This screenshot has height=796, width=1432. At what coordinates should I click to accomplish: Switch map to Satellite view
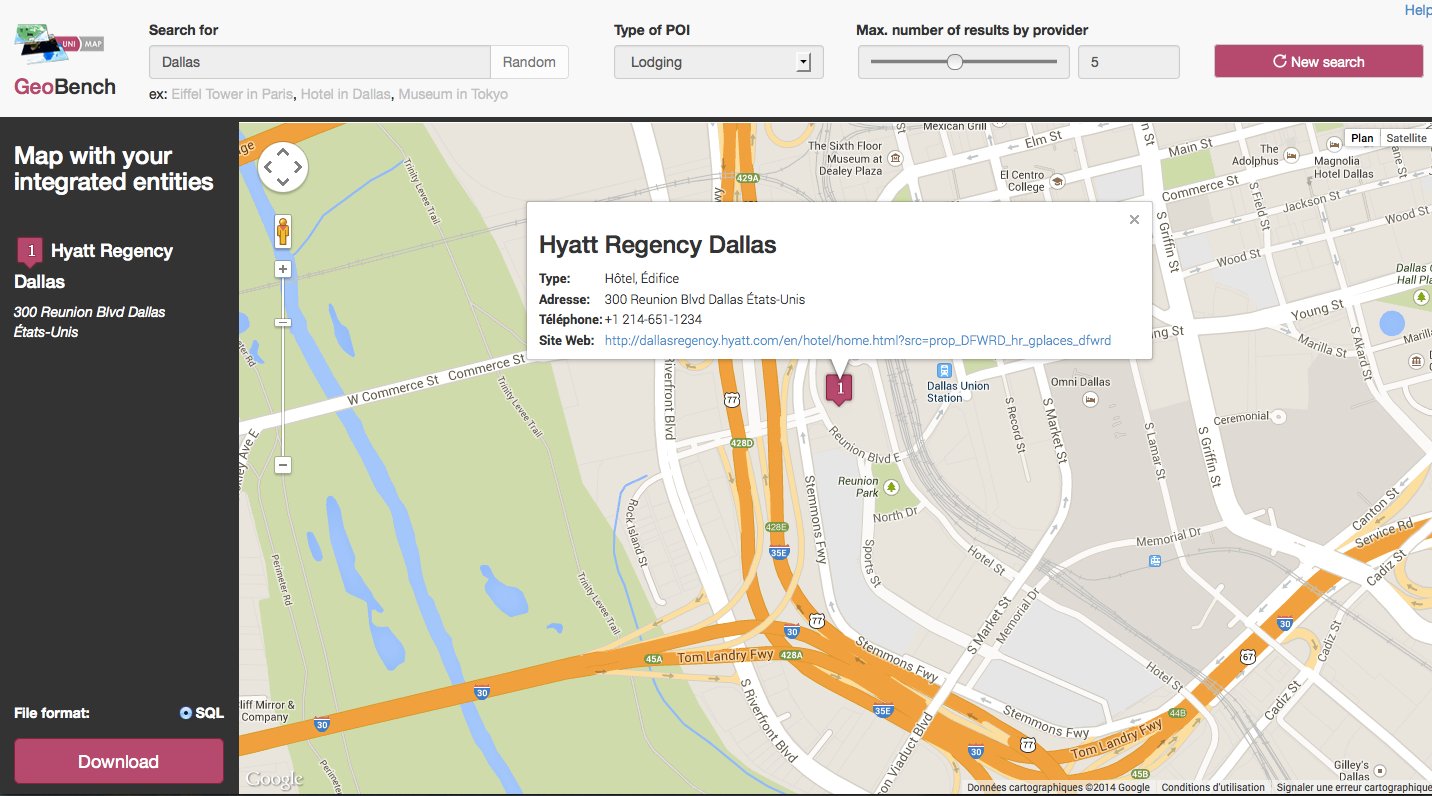pyautogui.click(x=1406, y=138)
